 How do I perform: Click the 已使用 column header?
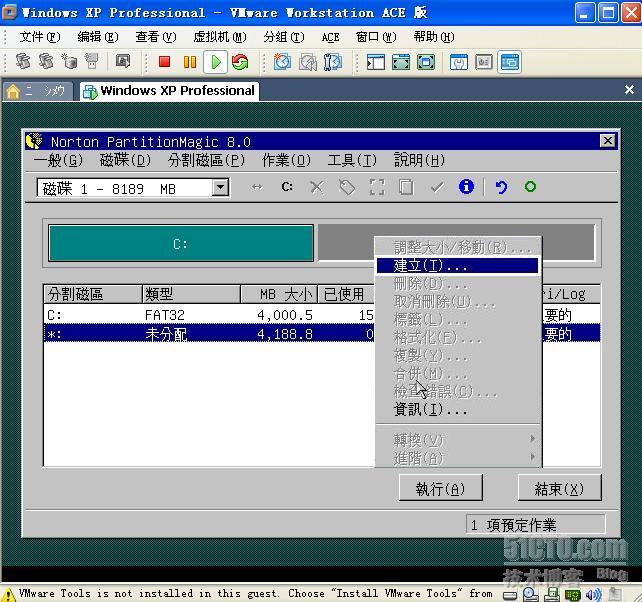[x=346, y=294]
